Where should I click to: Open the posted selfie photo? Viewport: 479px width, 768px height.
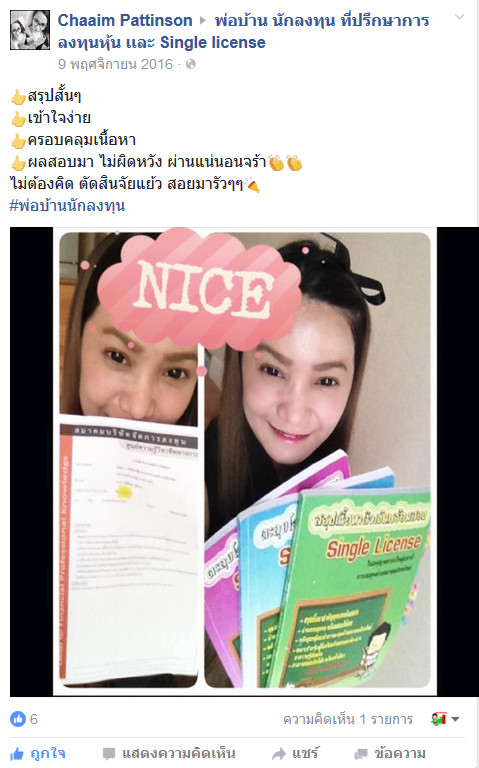244,461
